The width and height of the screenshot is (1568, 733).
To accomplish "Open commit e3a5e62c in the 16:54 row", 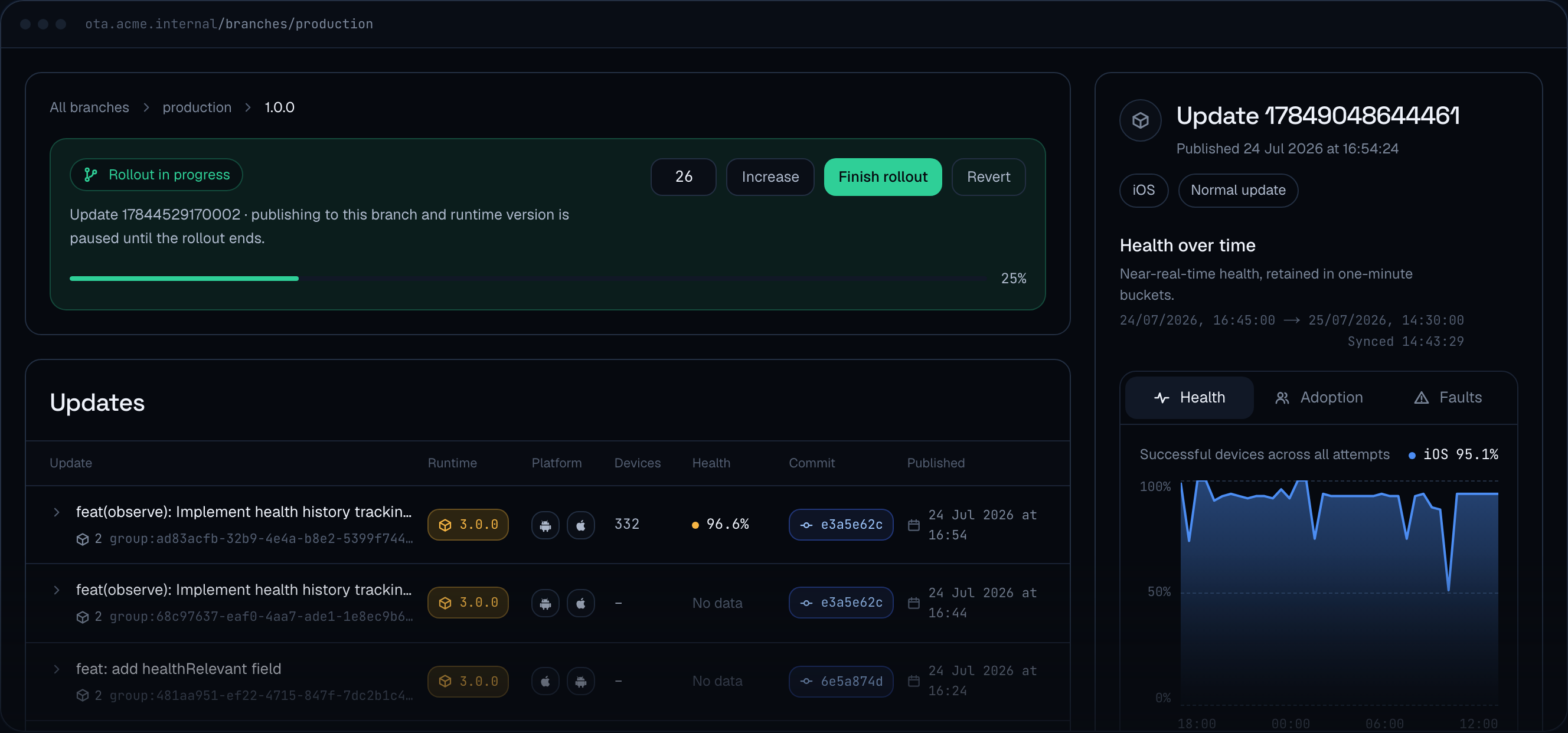I will (x=841, y=524).
